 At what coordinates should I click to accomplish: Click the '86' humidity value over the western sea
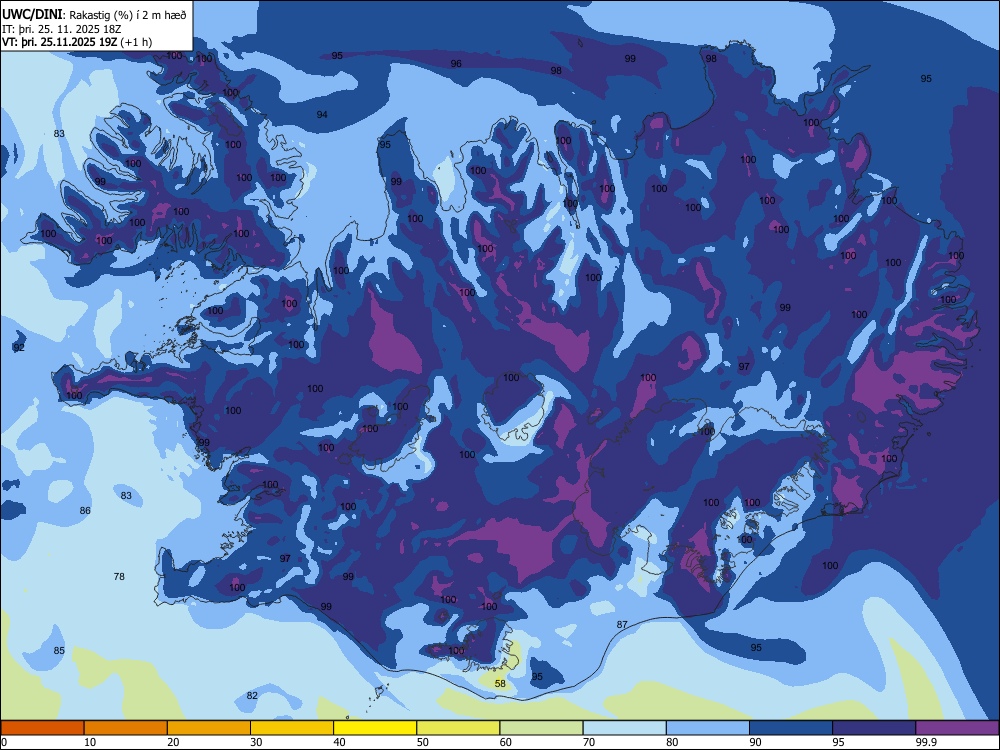pos(85,510)
